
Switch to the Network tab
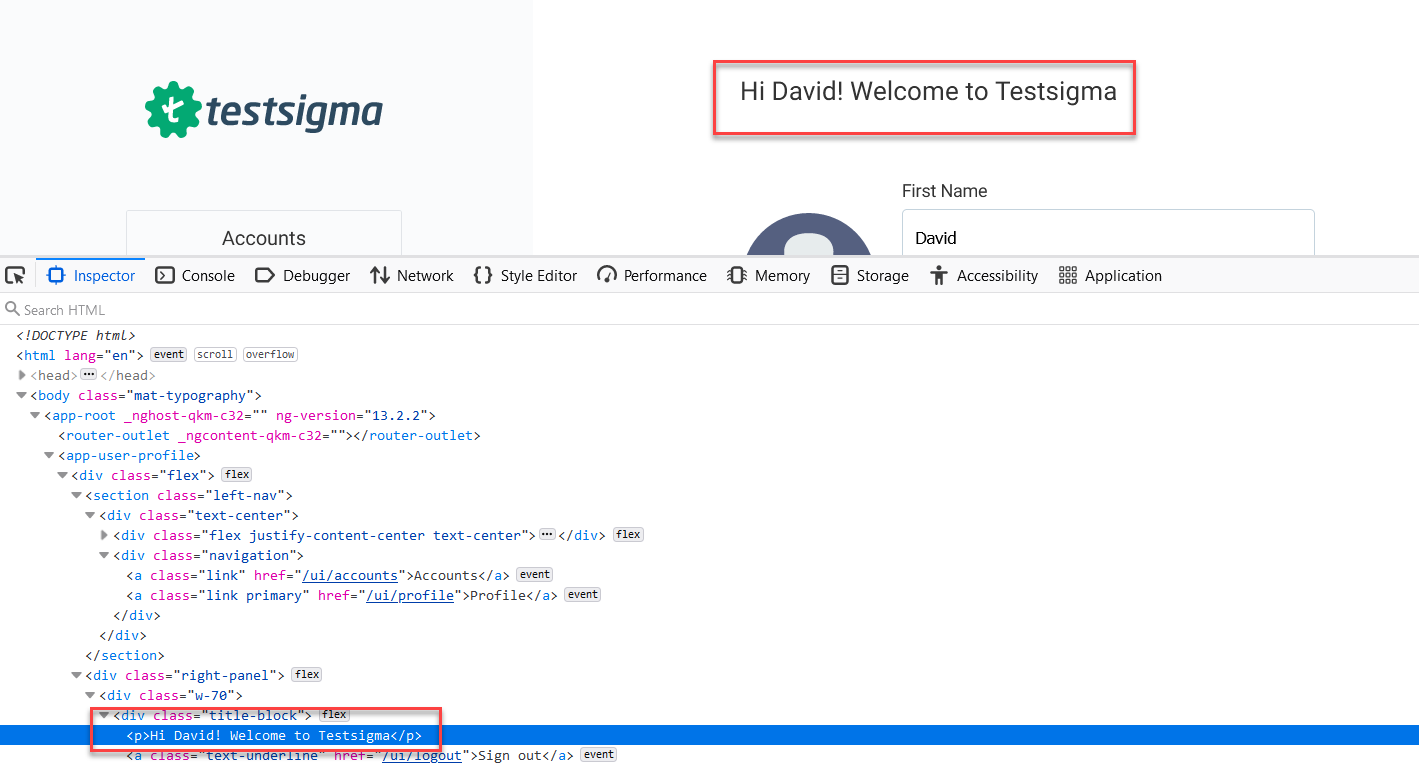(411, 275)
